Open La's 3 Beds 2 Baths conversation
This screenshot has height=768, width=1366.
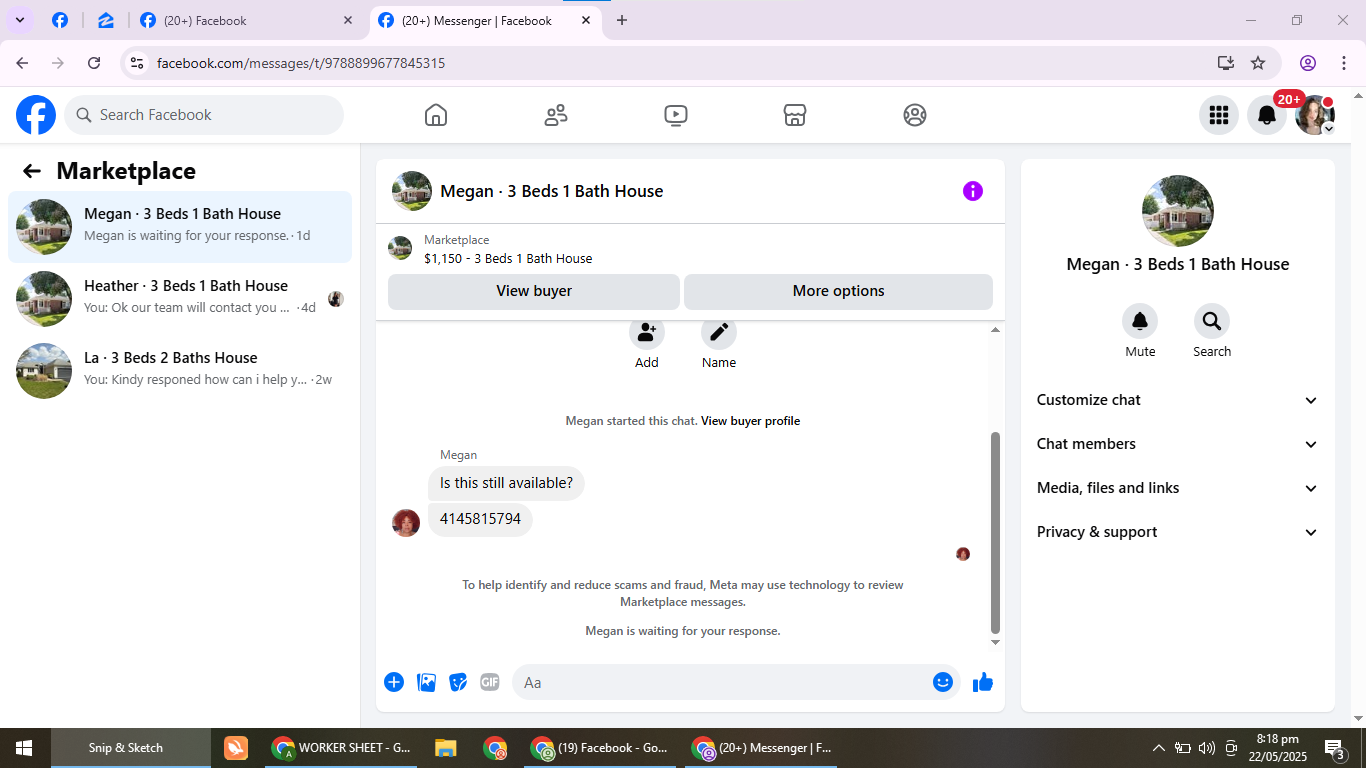[x=180, y=371]
